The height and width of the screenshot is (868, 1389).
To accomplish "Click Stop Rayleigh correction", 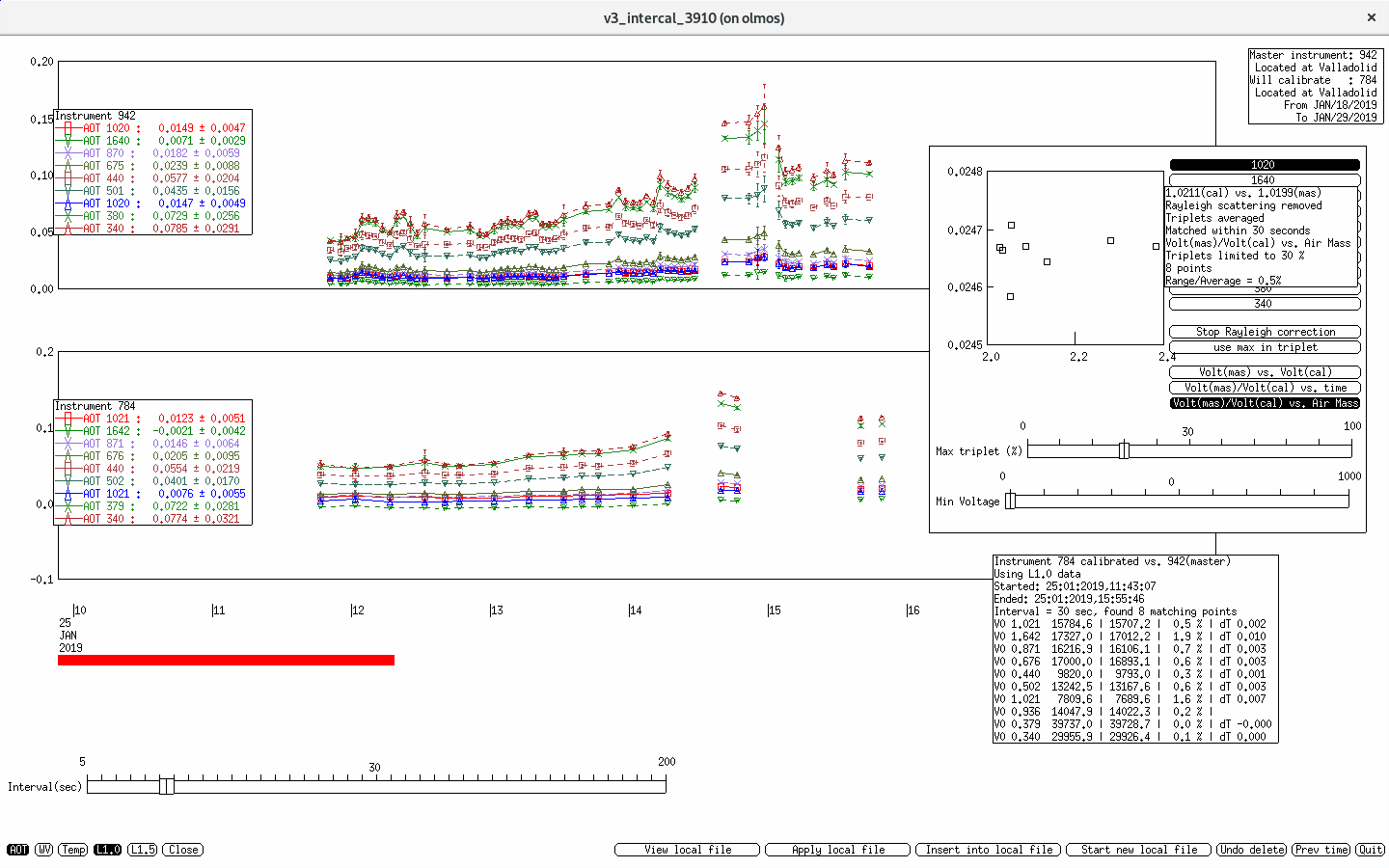I will click(1265, 332).
